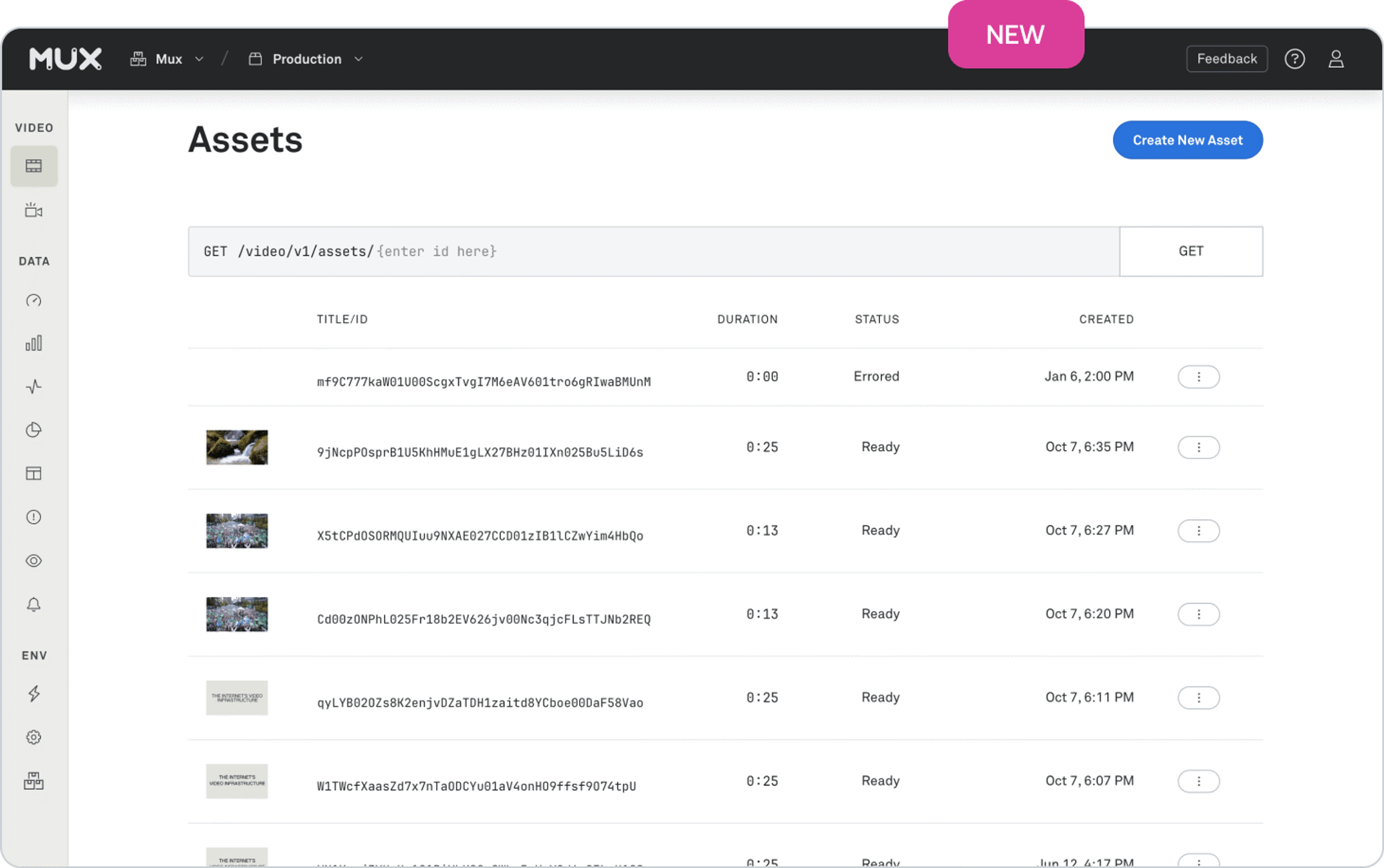Open thumbnail of asset X5tCPdOSORMQ
This screenshot has width=1384, height=868.
[237, 530]
